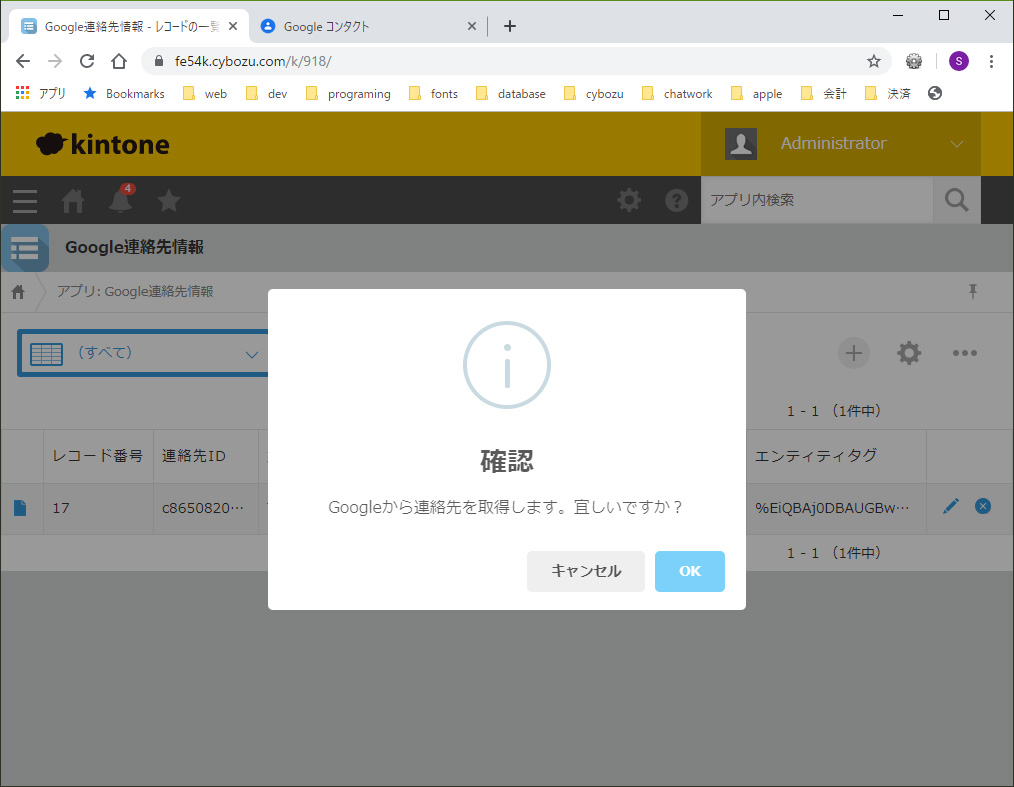Screen dimensions: 1014x787
Task: Click the %EiQBAj0DBAUGBw… cell
Action: [836, 508]
